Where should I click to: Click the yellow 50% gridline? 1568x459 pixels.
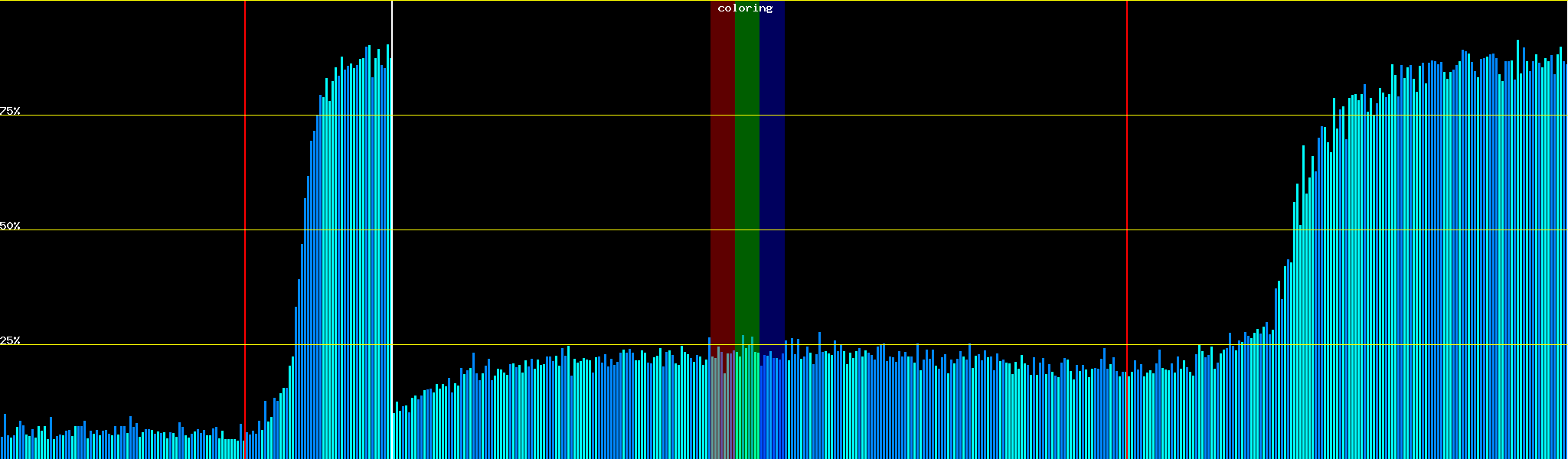point(919,230)
